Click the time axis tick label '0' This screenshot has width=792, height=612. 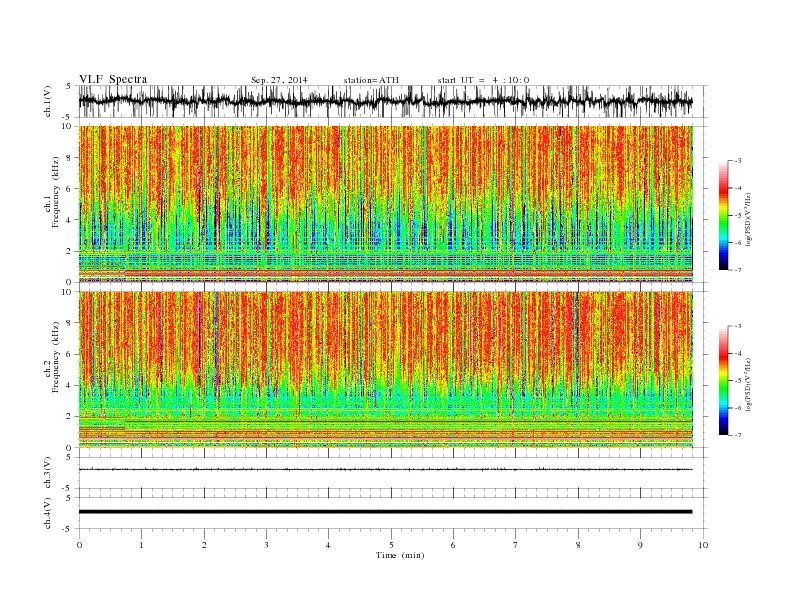pos(79,545)
